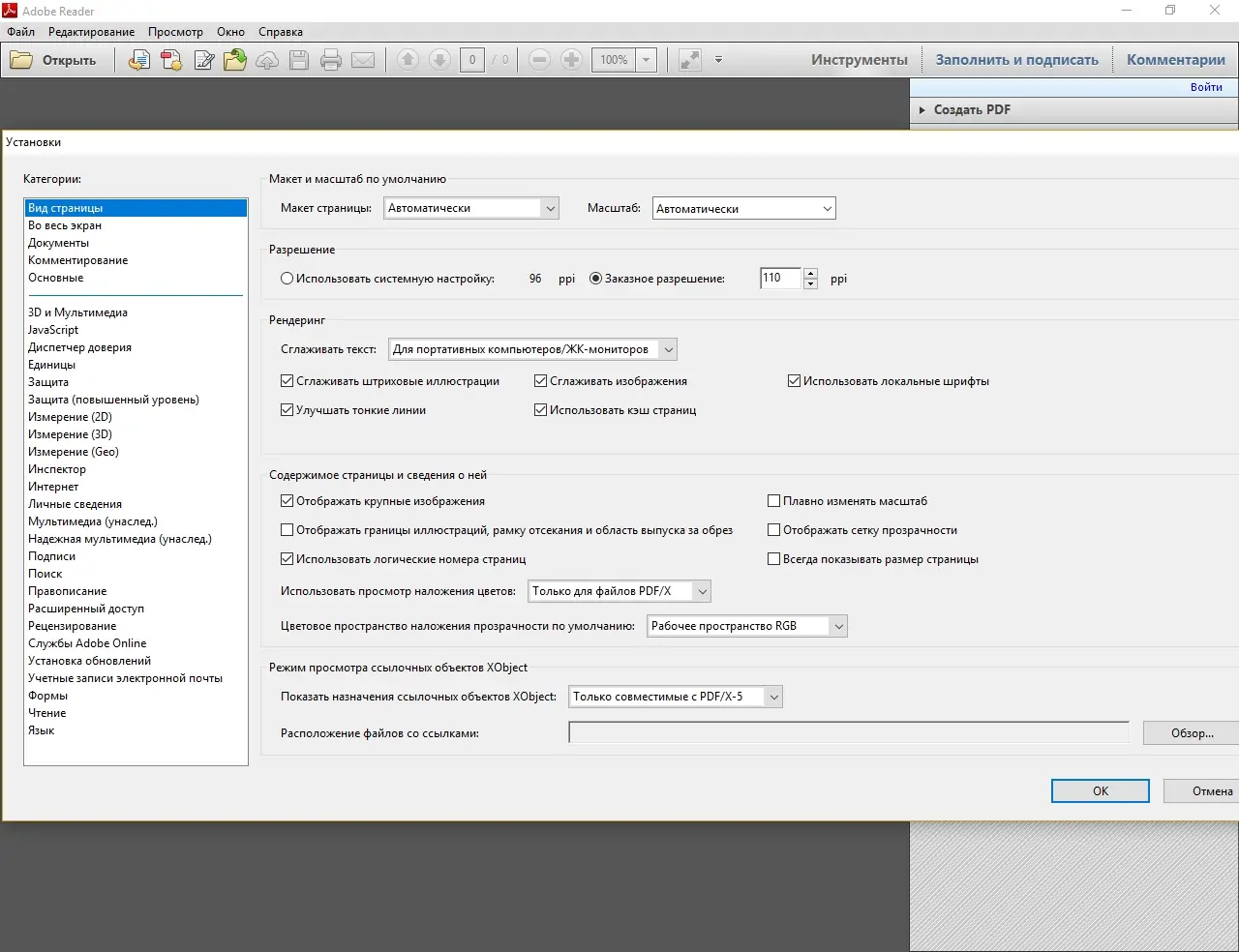Screen dimensions: 1239x952
Task: Confirm settings with the OK button
Action: [x=1101, y=791]
